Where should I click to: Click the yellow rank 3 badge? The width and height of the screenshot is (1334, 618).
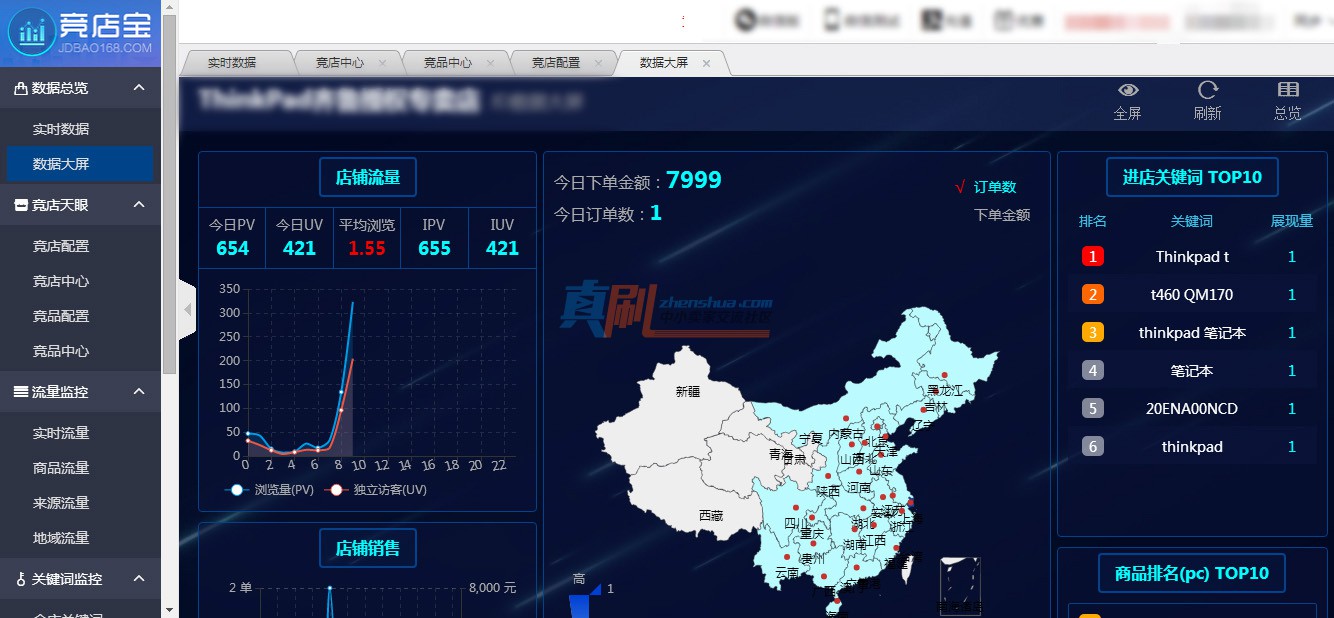tap(1093, 333)
